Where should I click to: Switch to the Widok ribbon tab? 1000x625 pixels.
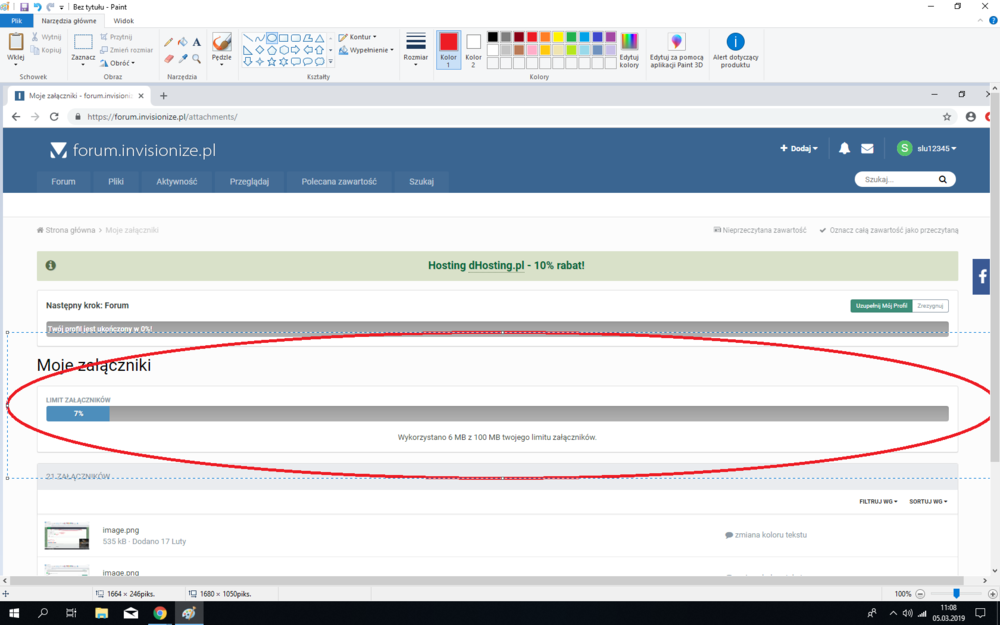(x=124, y=20)
